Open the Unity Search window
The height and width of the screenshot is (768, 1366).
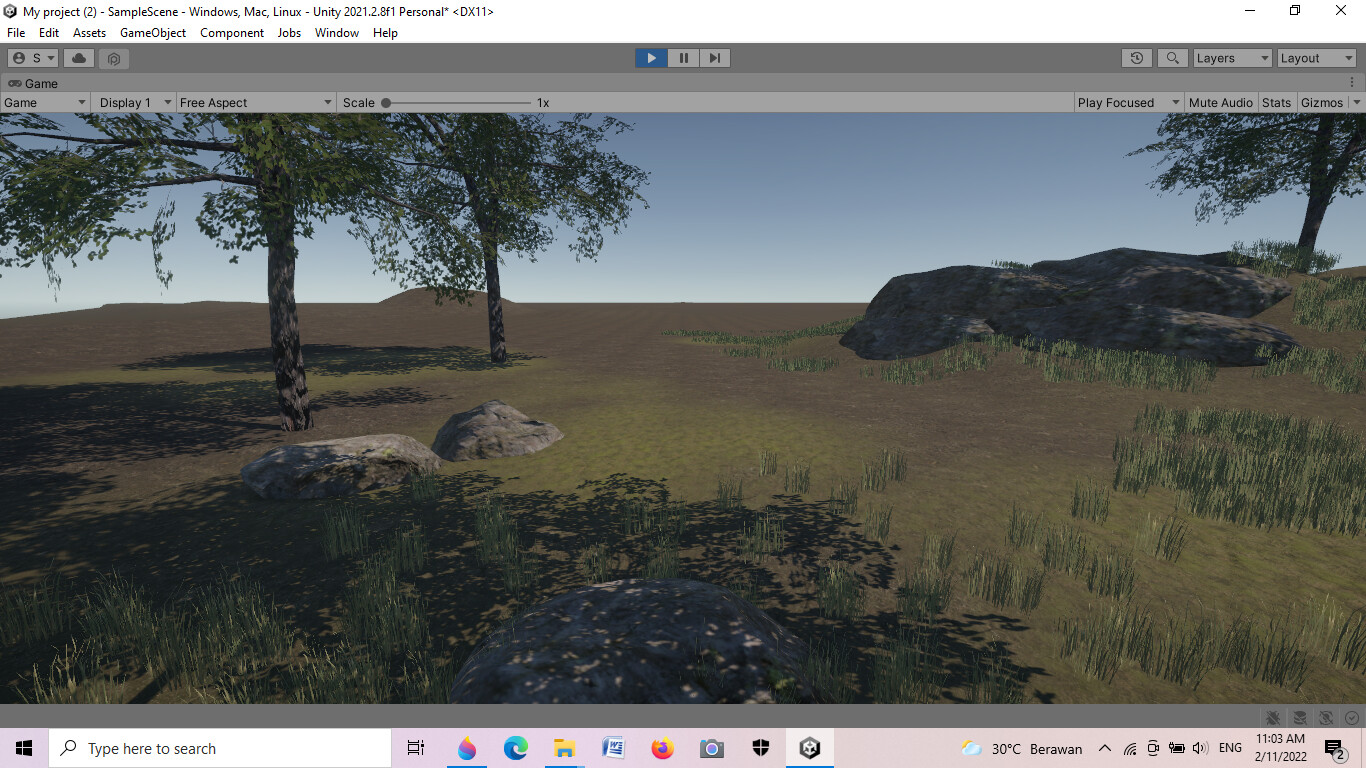click(1171, 57)
